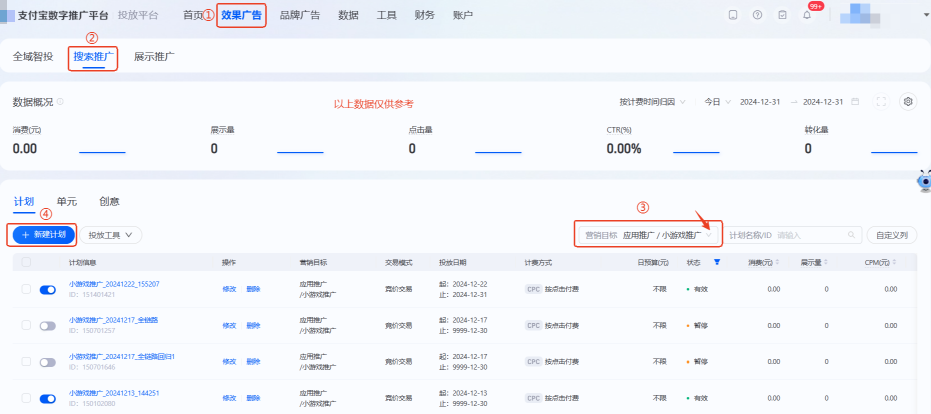The width and height of the screenshot is (931, 414).
Task: Open plan link 小游戏推广_20241217_全链路回归1
Action: coord(122,356)
